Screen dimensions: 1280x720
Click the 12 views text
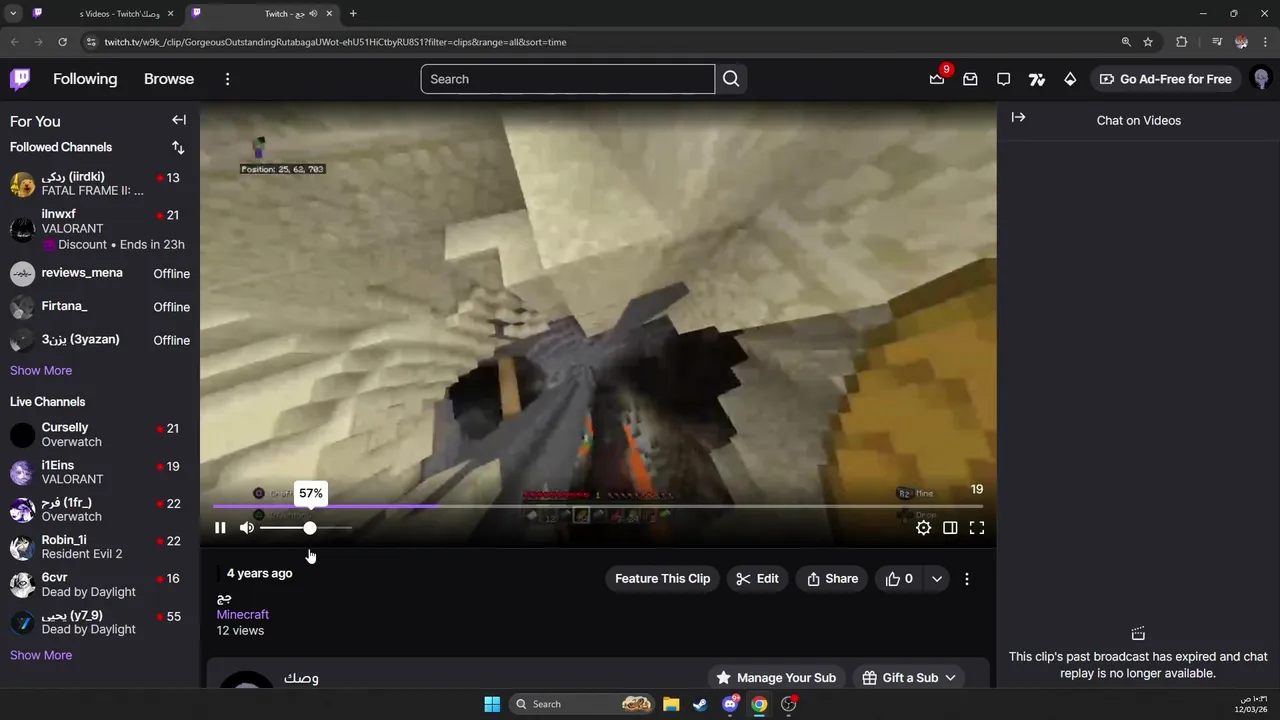[x=240, y=631]
